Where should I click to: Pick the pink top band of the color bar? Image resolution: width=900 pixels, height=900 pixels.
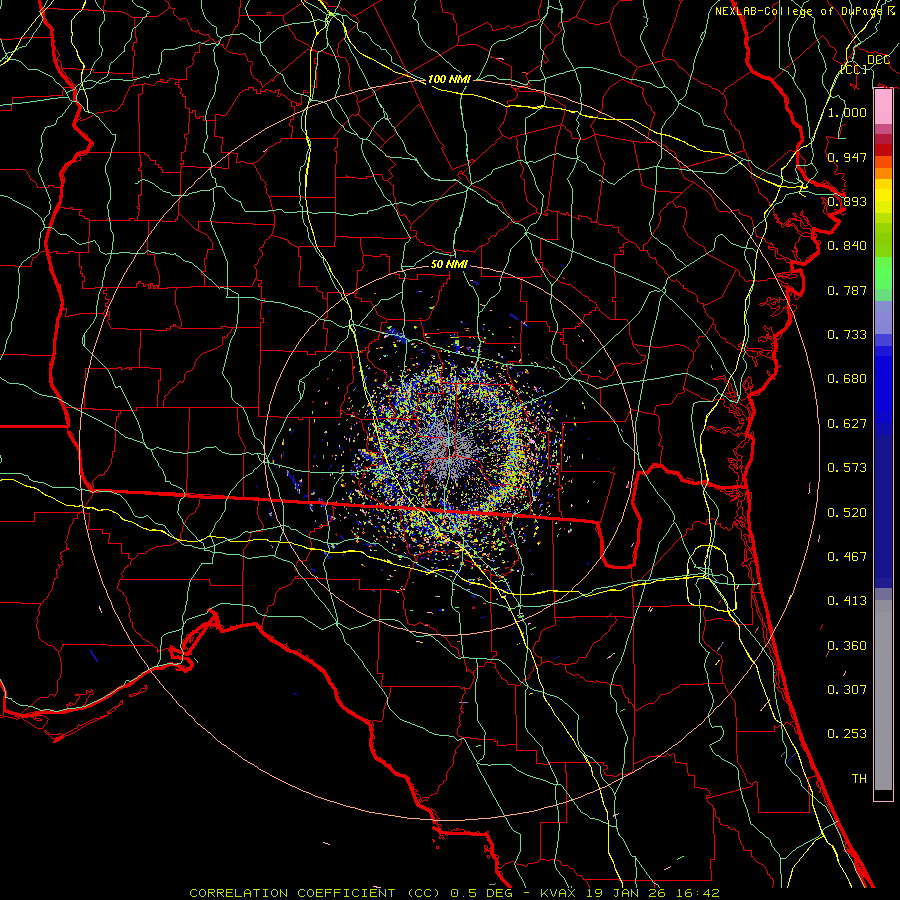pyautogui.click(x=883, y=107)
